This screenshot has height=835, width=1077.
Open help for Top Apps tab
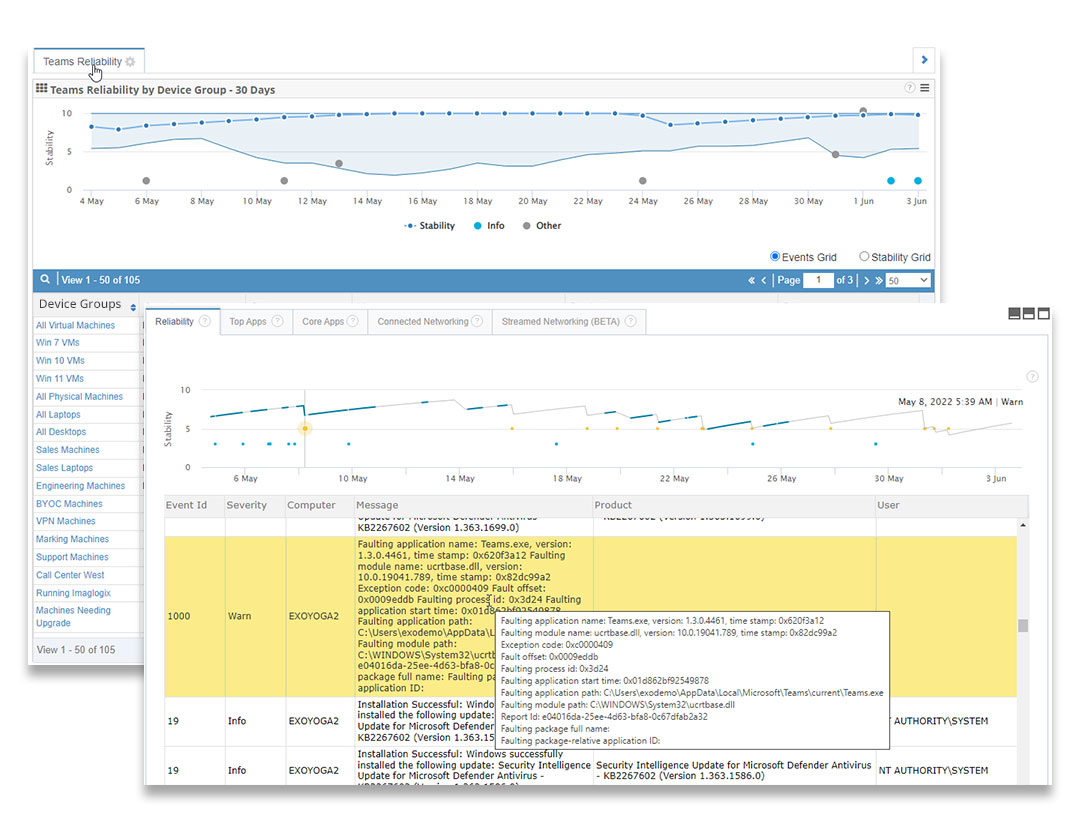[277, 321]
